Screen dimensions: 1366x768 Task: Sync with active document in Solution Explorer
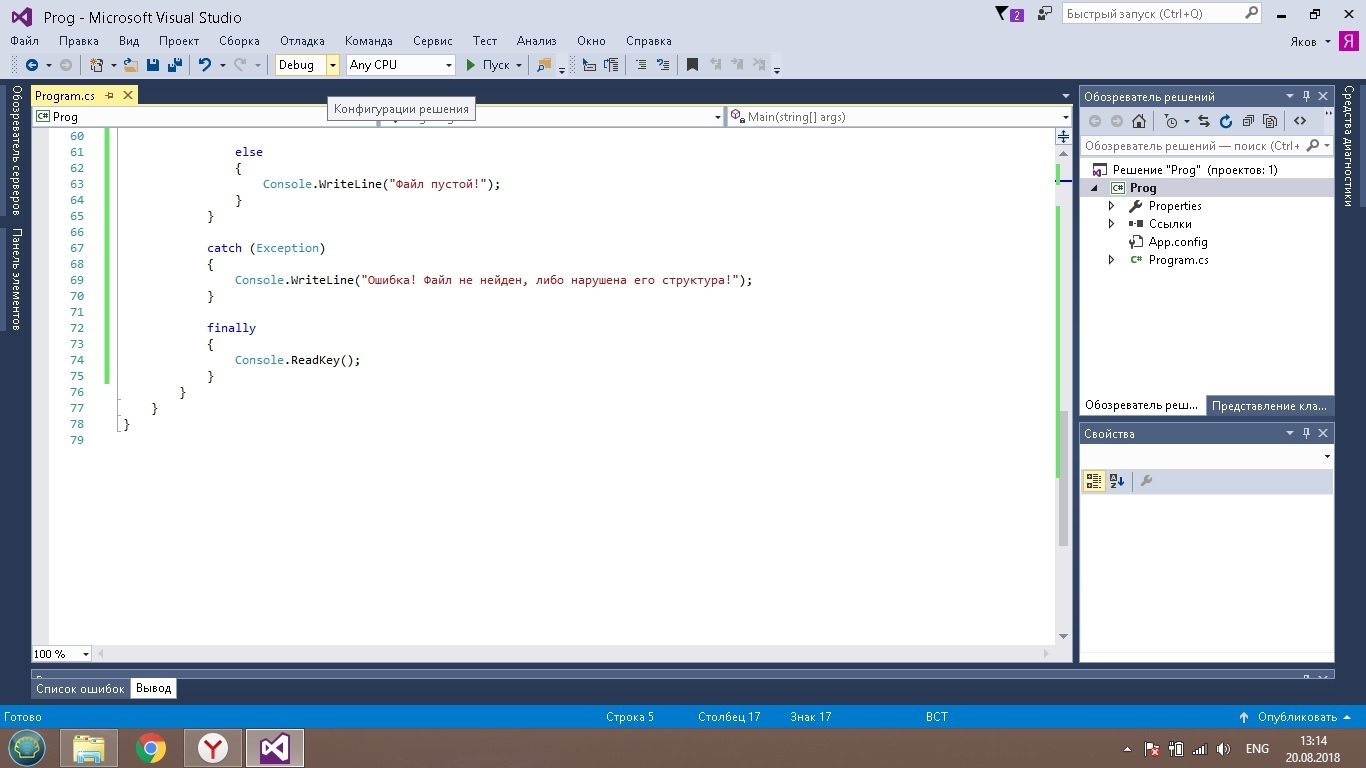1204,121
